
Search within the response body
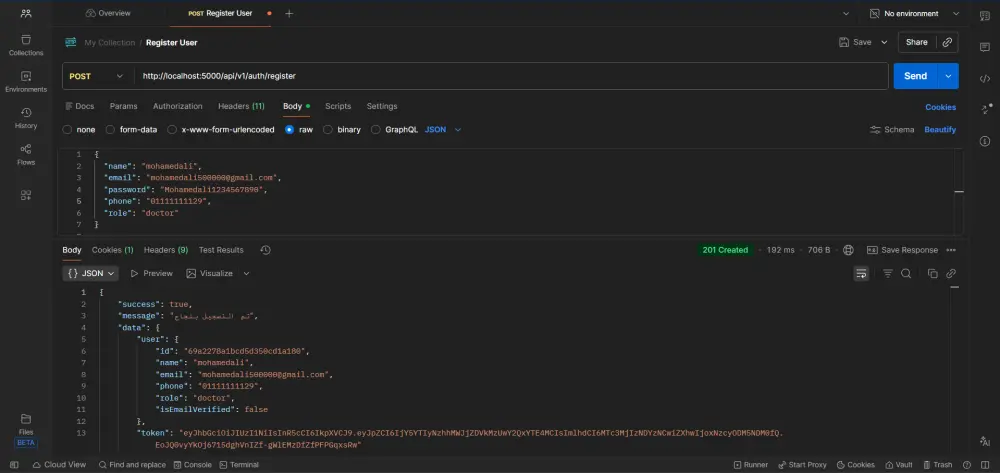pos(906,273)
